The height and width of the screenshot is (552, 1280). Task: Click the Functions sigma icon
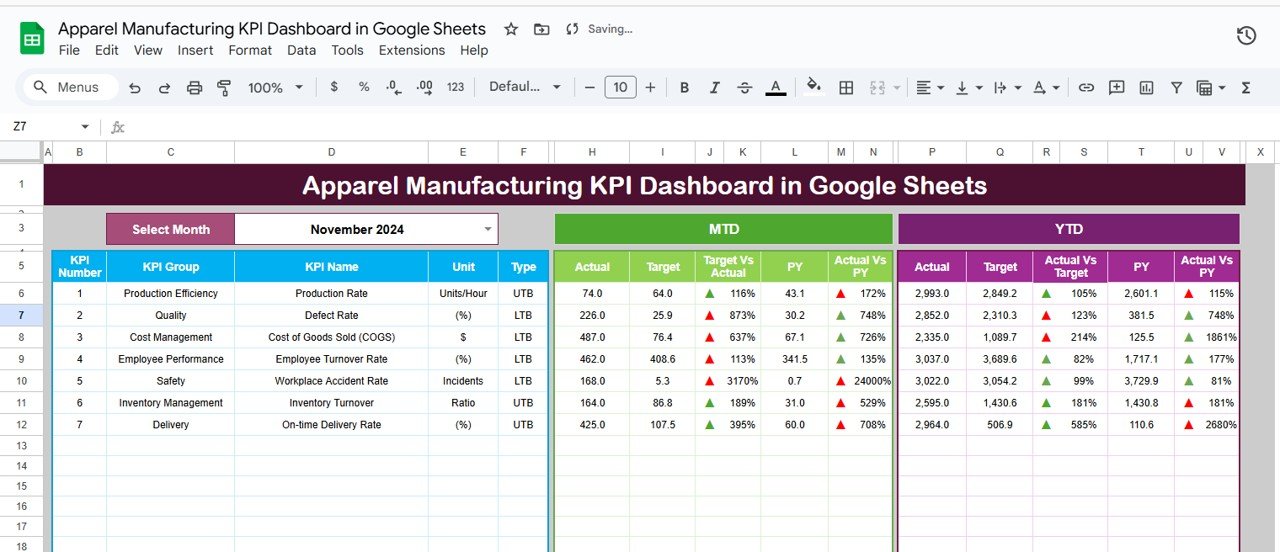[x=1246, y=88]
